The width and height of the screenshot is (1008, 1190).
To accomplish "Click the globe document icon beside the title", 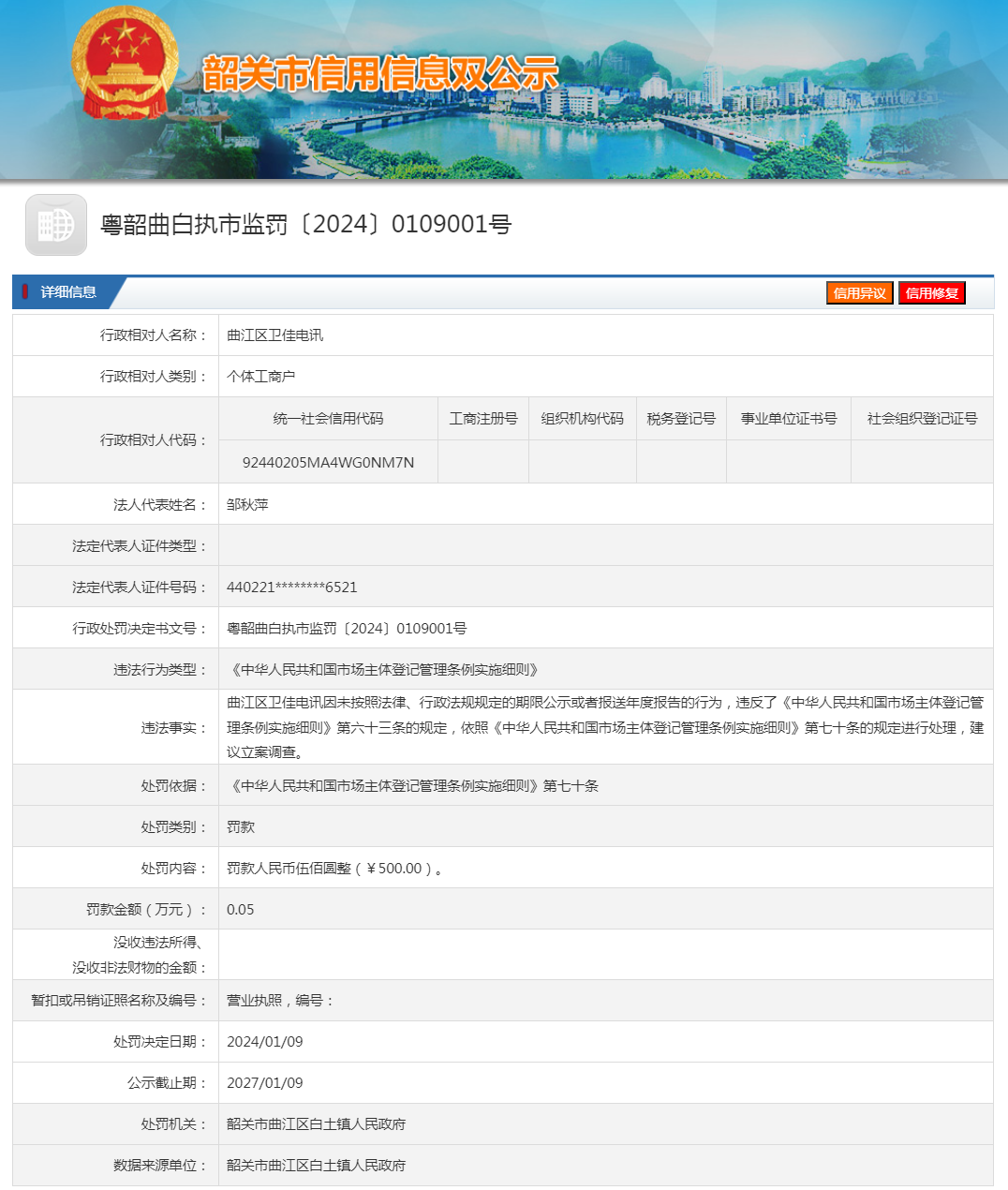I will coord(56,225).
